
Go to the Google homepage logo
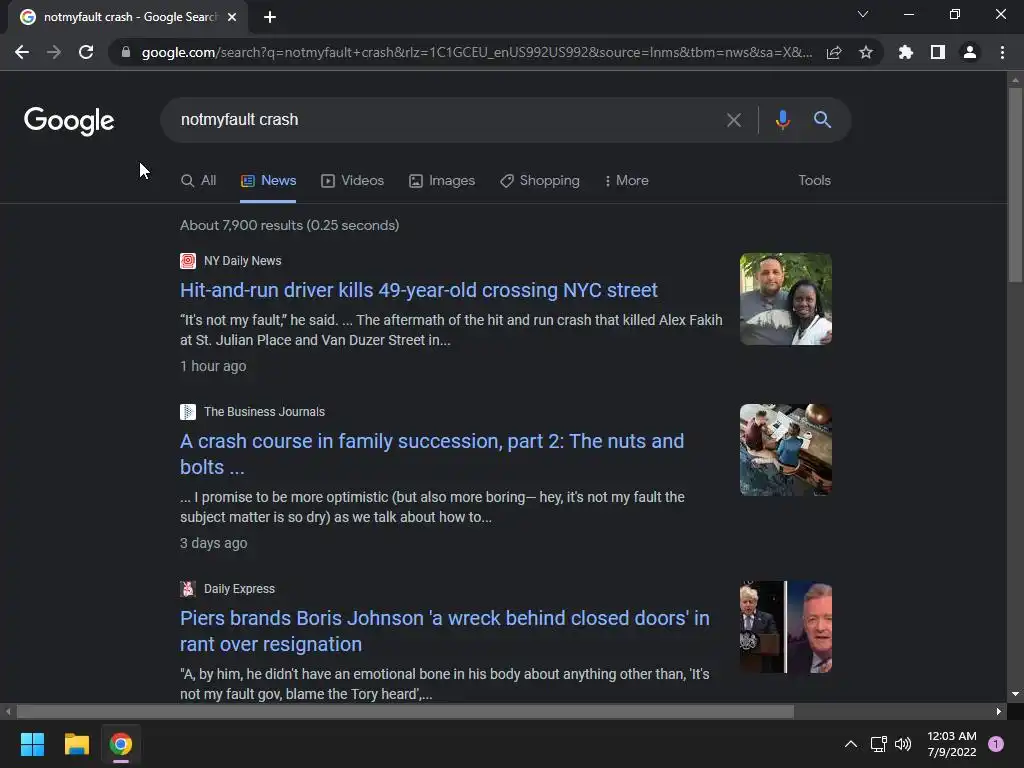[69, 121]
